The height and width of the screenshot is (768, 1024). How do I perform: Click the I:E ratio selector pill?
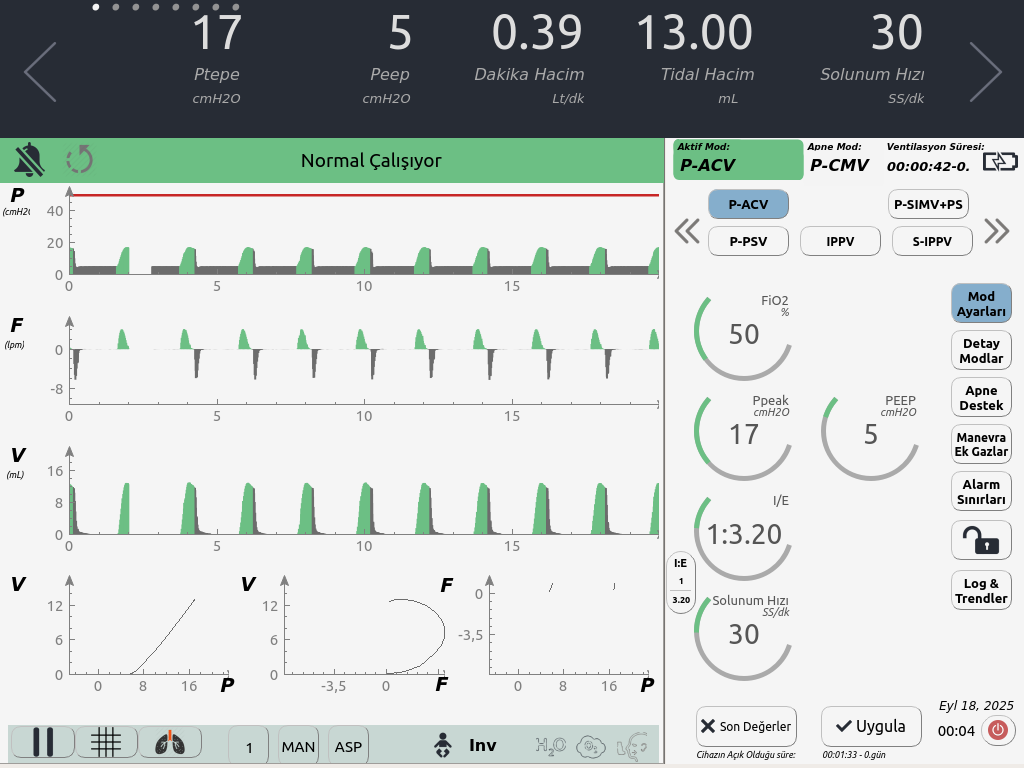(681, 582)
